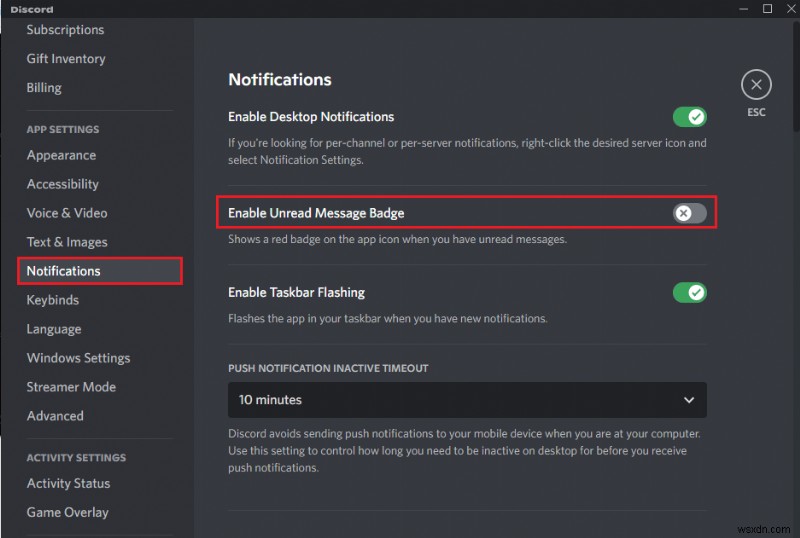Select Appearance in the sidebar
The width and height of the screenshot is (800, 538).
[x=61, y=155]
